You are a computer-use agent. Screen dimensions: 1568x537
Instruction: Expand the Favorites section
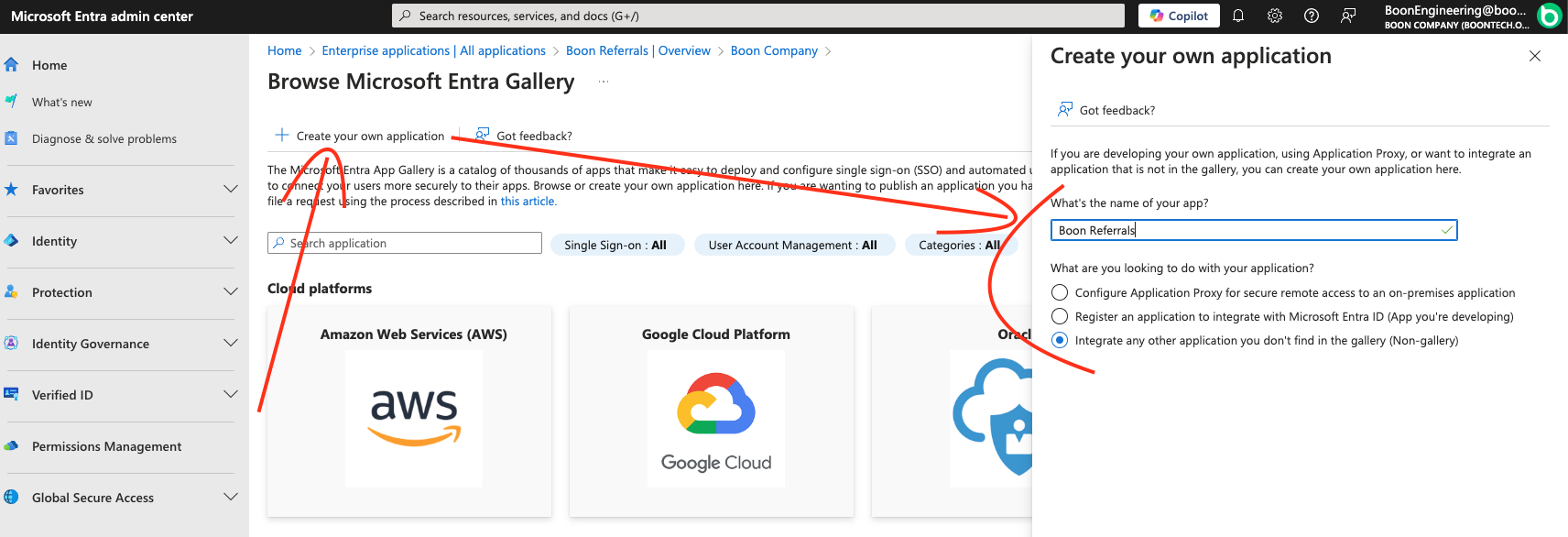(x=230, y=190)
